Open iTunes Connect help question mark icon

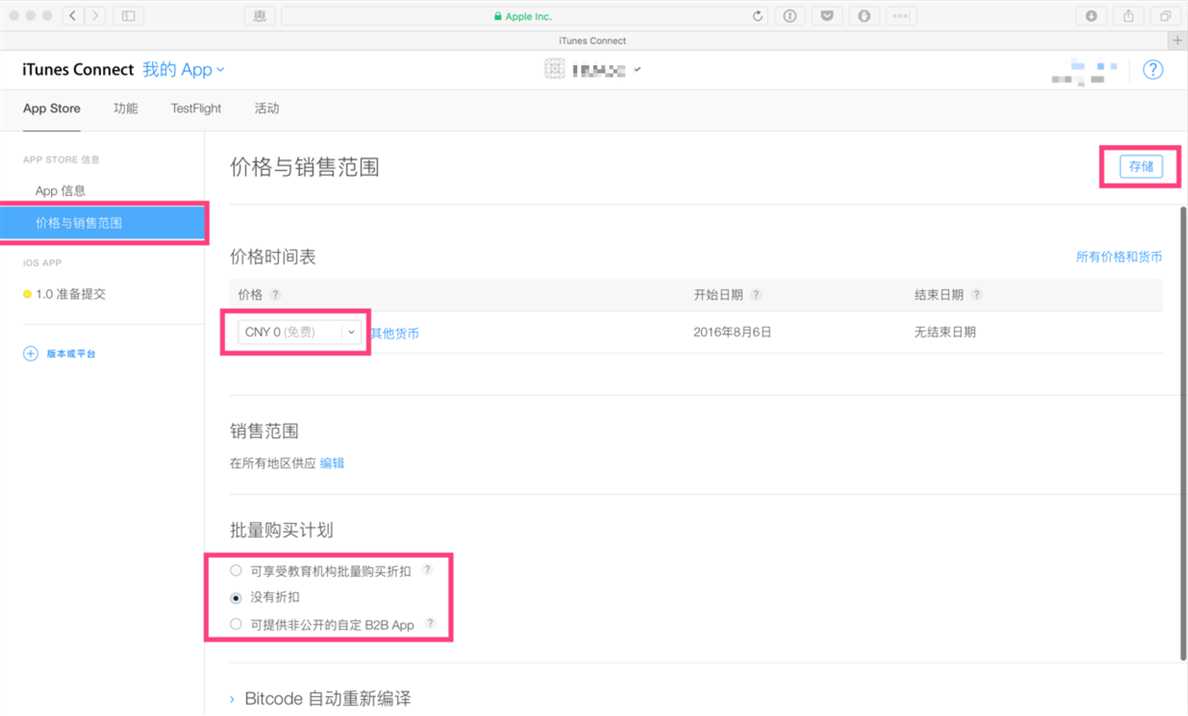(x=1152, y=70)
